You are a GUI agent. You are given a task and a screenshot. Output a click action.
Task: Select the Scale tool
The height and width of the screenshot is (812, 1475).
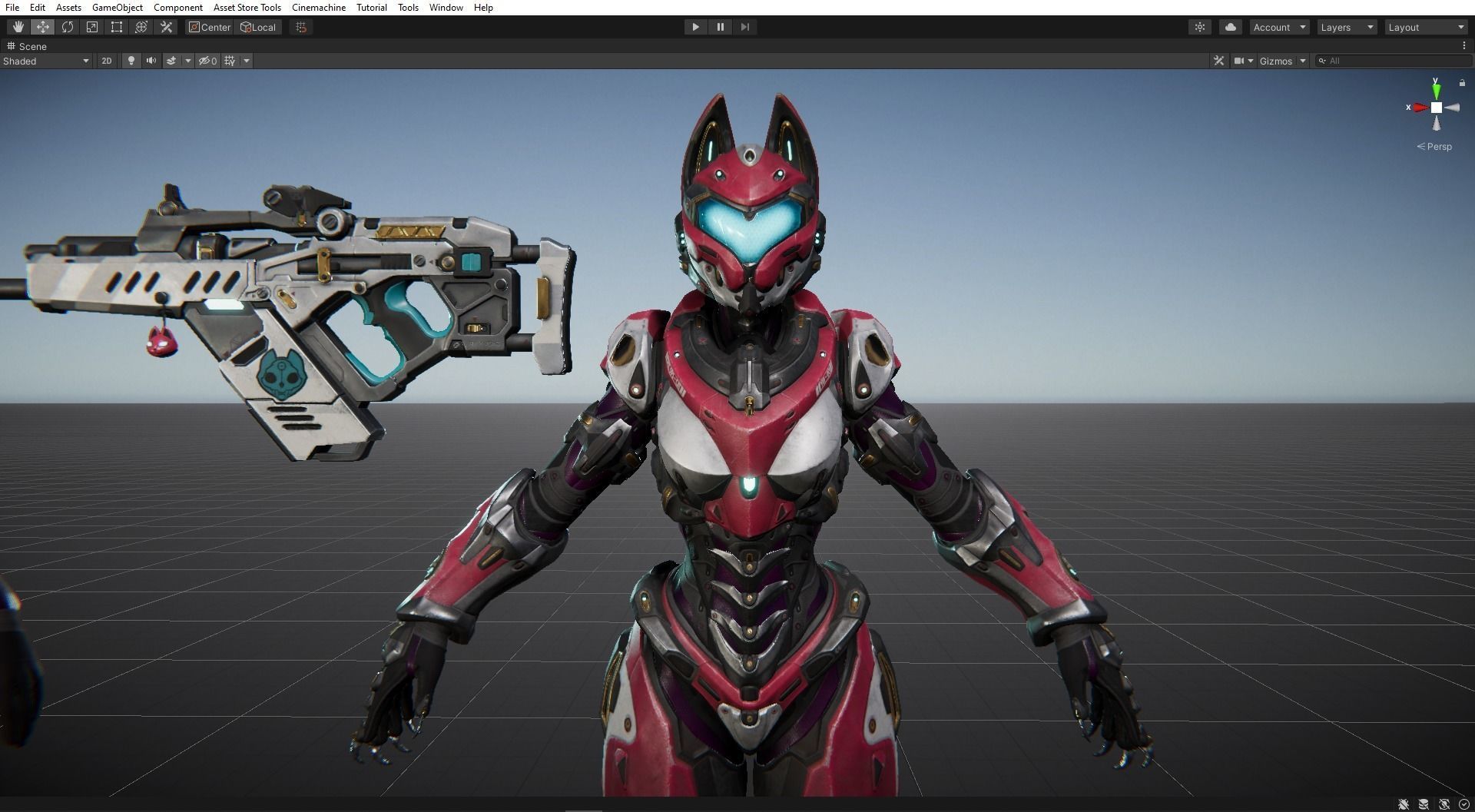pyautogui.click(x=92, y=27)
